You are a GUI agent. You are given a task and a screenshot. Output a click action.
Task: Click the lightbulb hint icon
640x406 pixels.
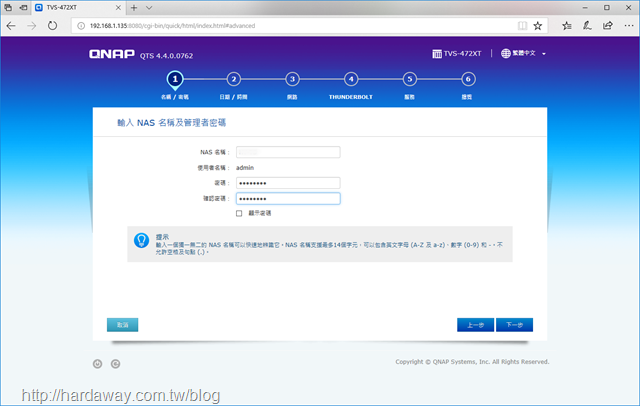pos(141,240)
